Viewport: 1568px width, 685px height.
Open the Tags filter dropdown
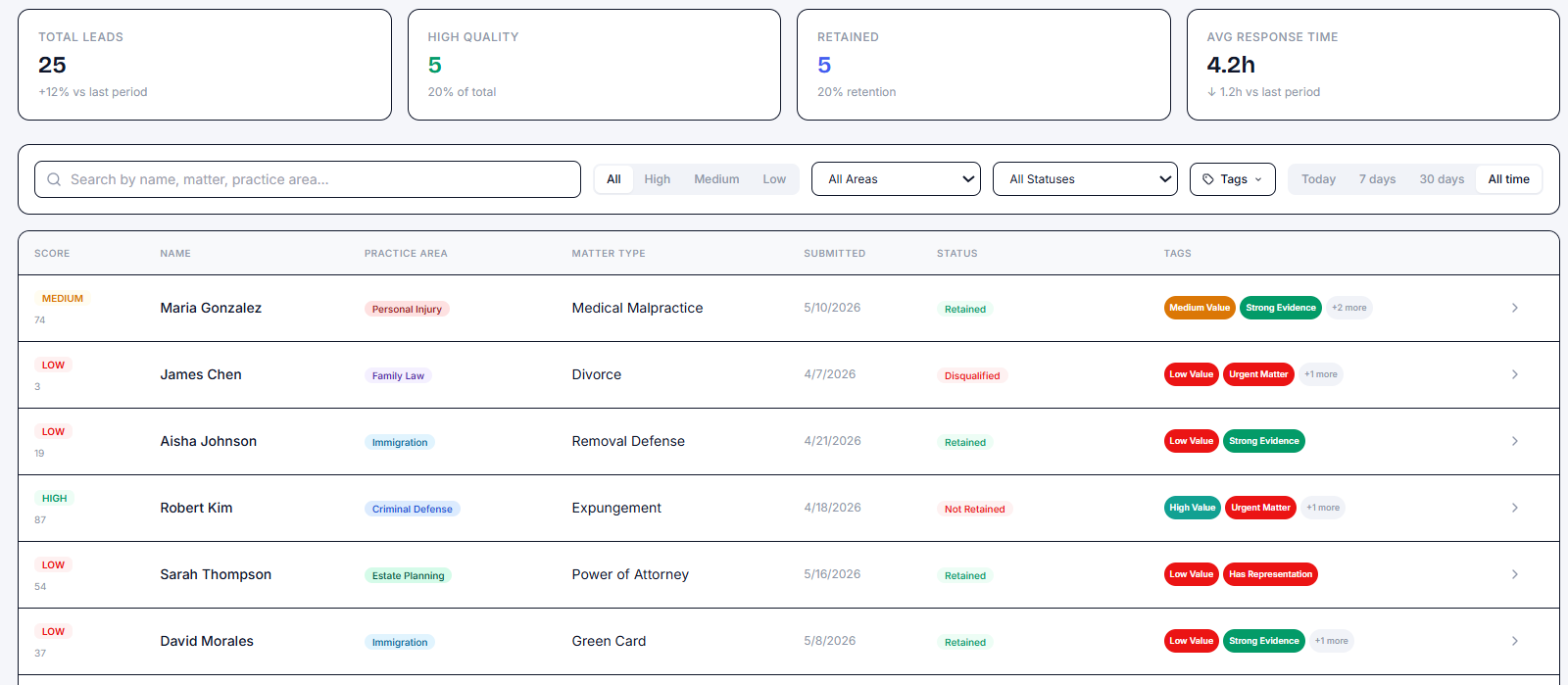[x=1233, y=179]
